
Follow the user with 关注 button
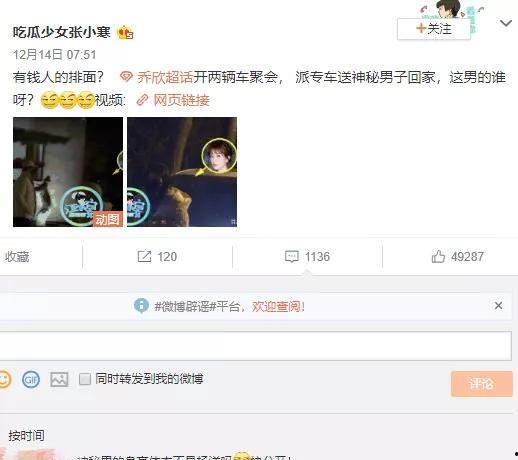434,29
